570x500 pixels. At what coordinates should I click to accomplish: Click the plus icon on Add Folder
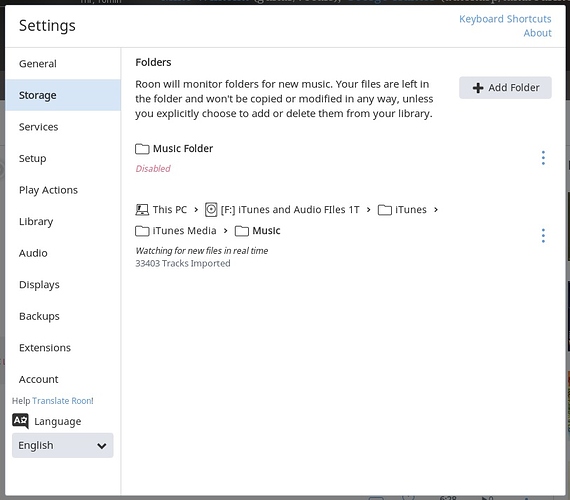click(x=478, y=88)
